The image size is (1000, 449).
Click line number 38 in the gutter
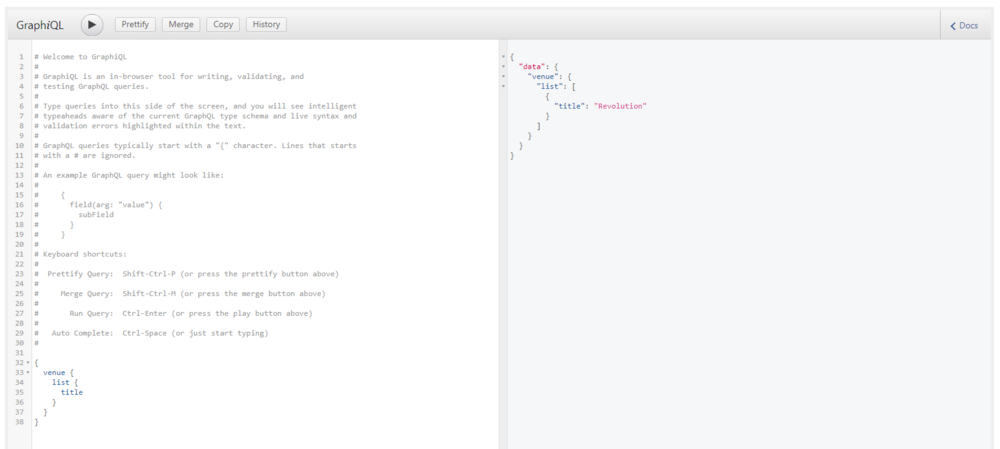point(19,422)
